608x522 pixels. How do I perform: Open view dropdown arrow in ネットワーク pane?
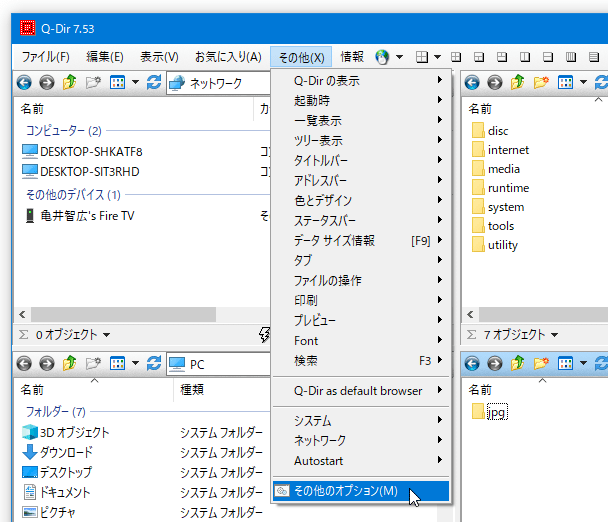click(135, 82)
